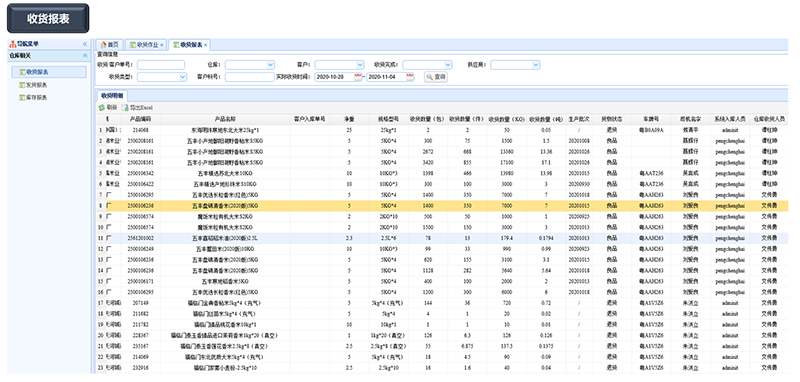Click spec cell 2.5kg*10
Viewport: 800px width, 382px height.
tap(388, 368)
